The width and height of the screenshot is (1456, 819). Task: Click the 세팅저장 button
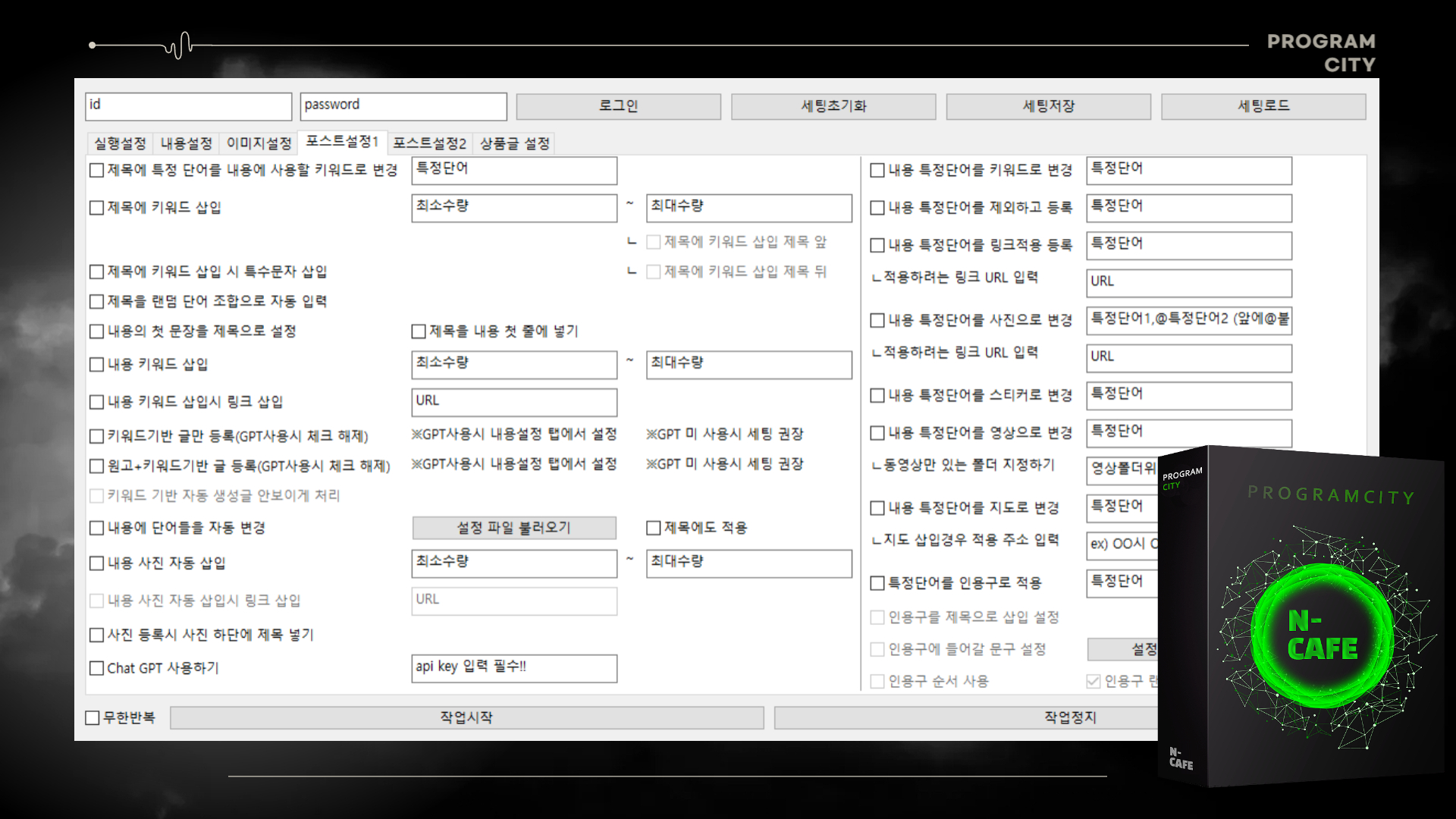1048,106
